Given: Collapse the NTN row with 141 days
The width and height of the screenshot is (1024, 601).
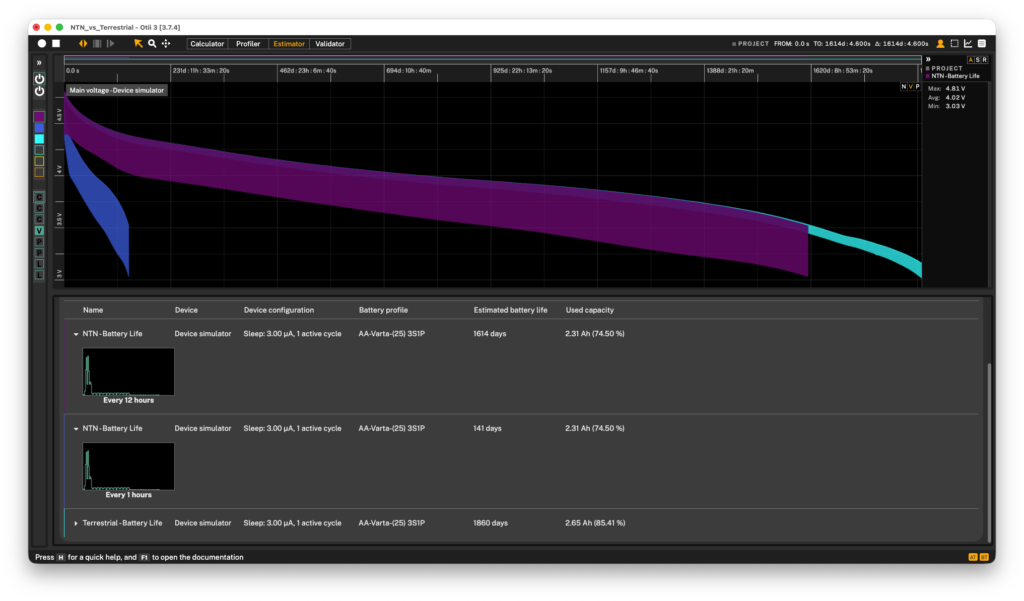Looking at the screenshot, I should 76,429.
